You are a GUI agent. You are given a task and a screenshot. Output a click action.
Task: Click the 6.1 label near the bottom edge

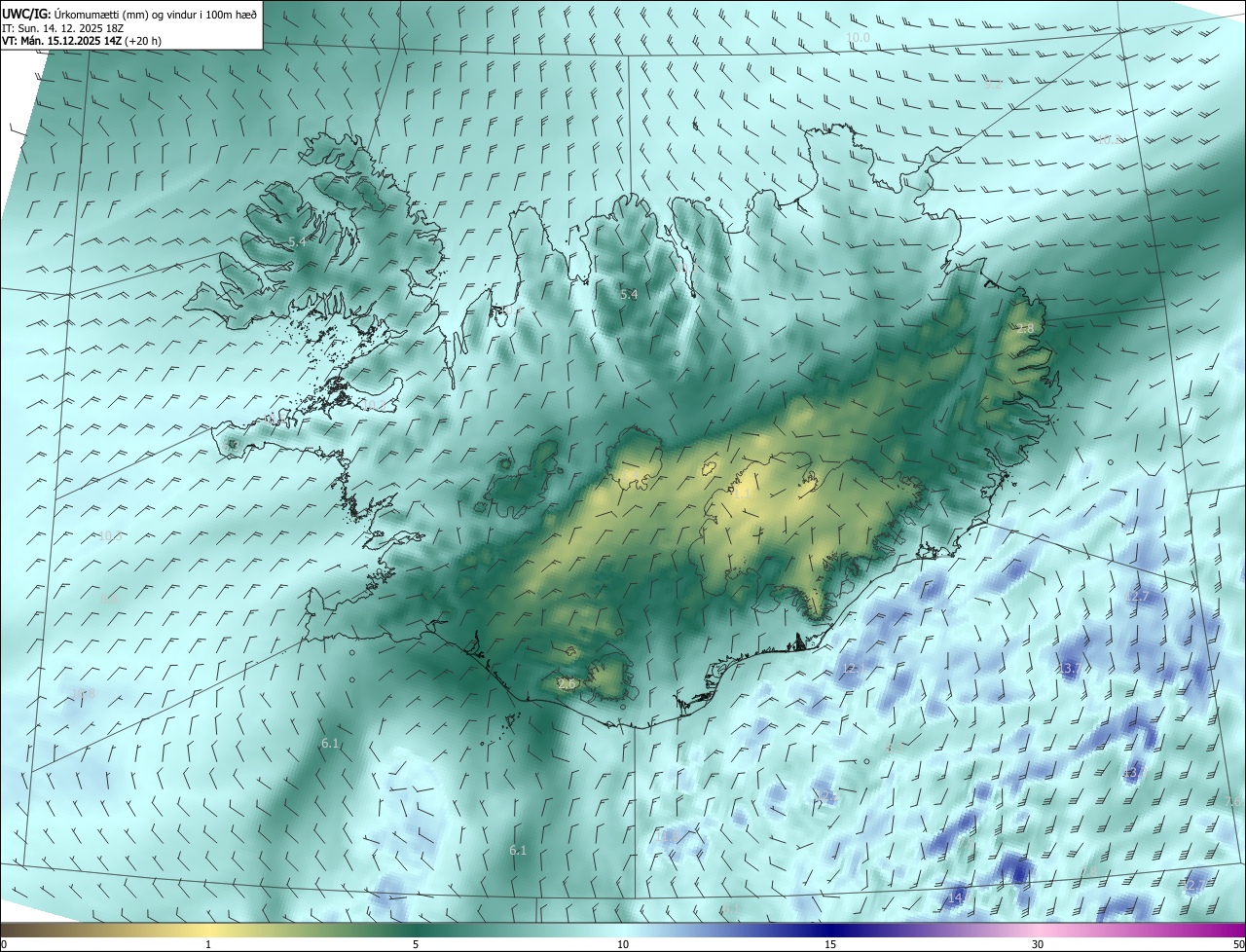coord(518,850)
